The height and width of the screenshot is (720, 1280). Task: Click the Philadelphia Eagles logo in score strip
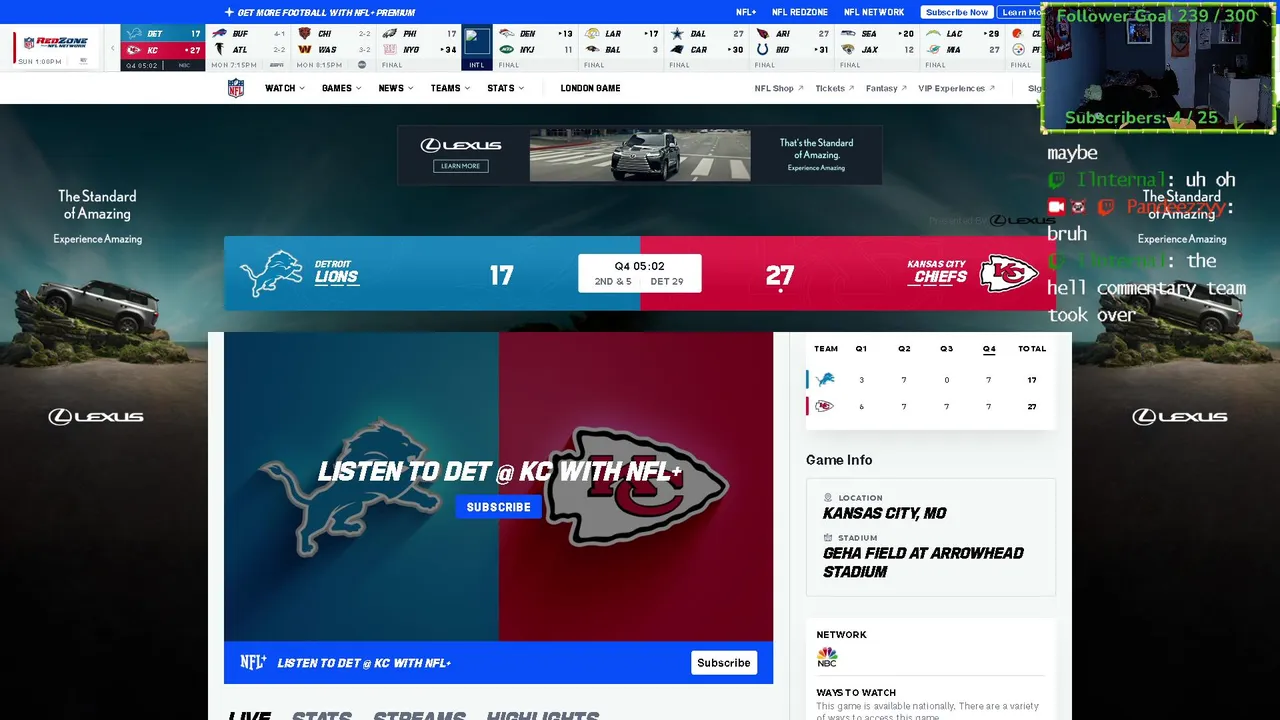point(390,34)
